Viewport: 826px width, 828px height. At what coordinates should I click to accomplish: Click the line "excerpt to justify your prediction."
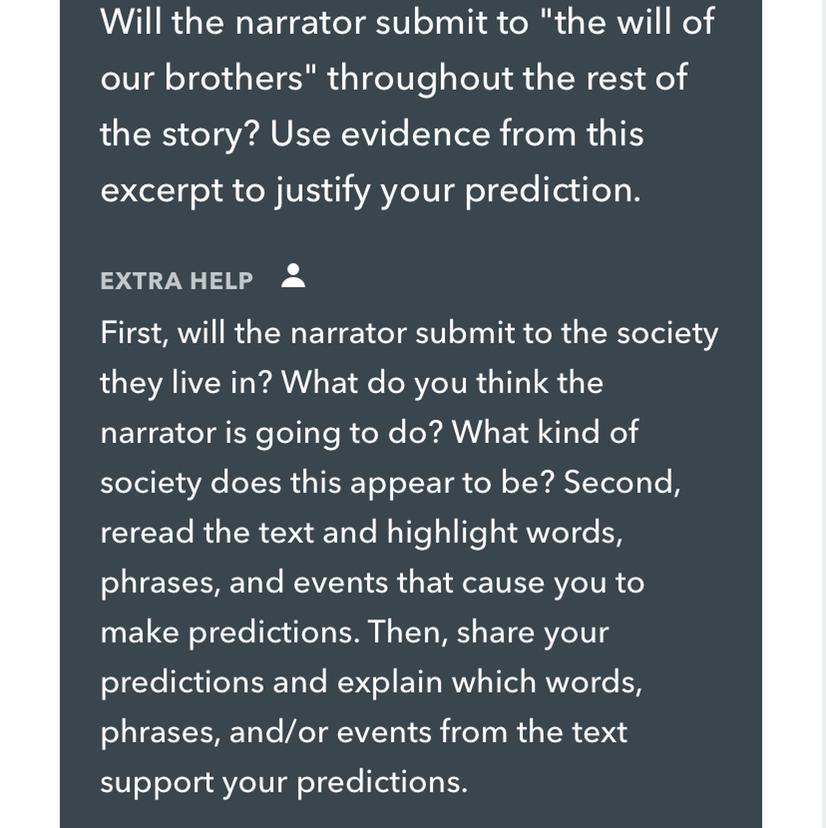coord(370,191)
